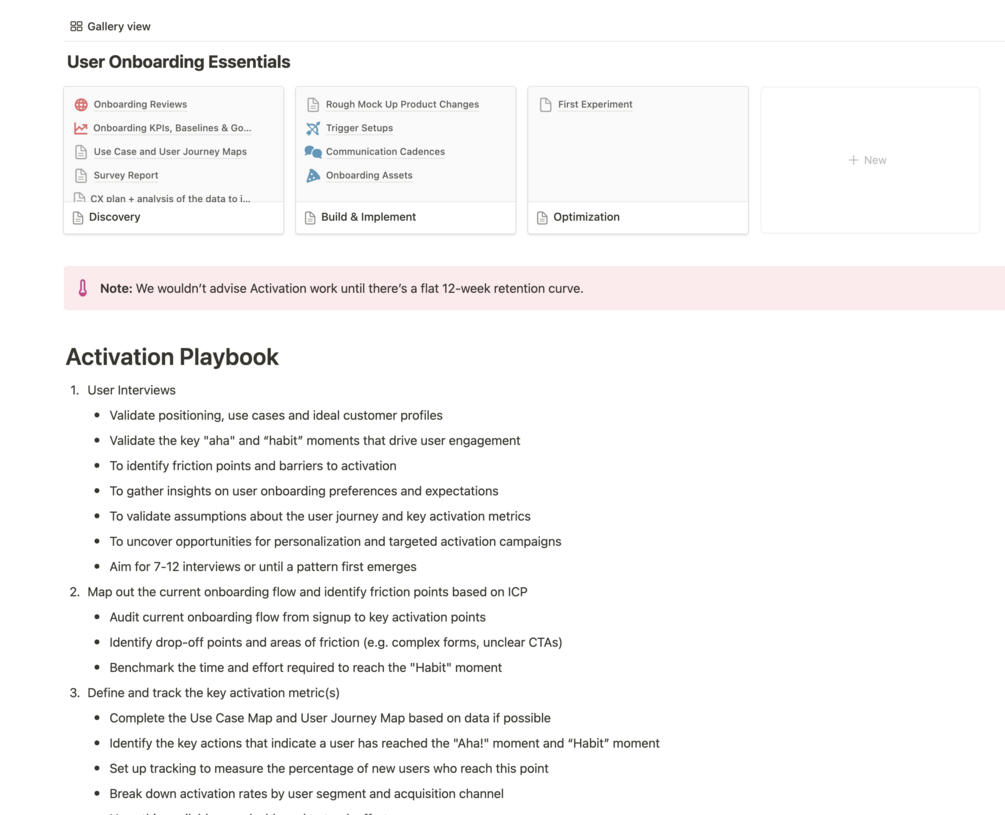Viewport: 1005px width, 815px height.
Task: Click the chat bubbles icon for Communication Cadences
Action: point(313,152)
